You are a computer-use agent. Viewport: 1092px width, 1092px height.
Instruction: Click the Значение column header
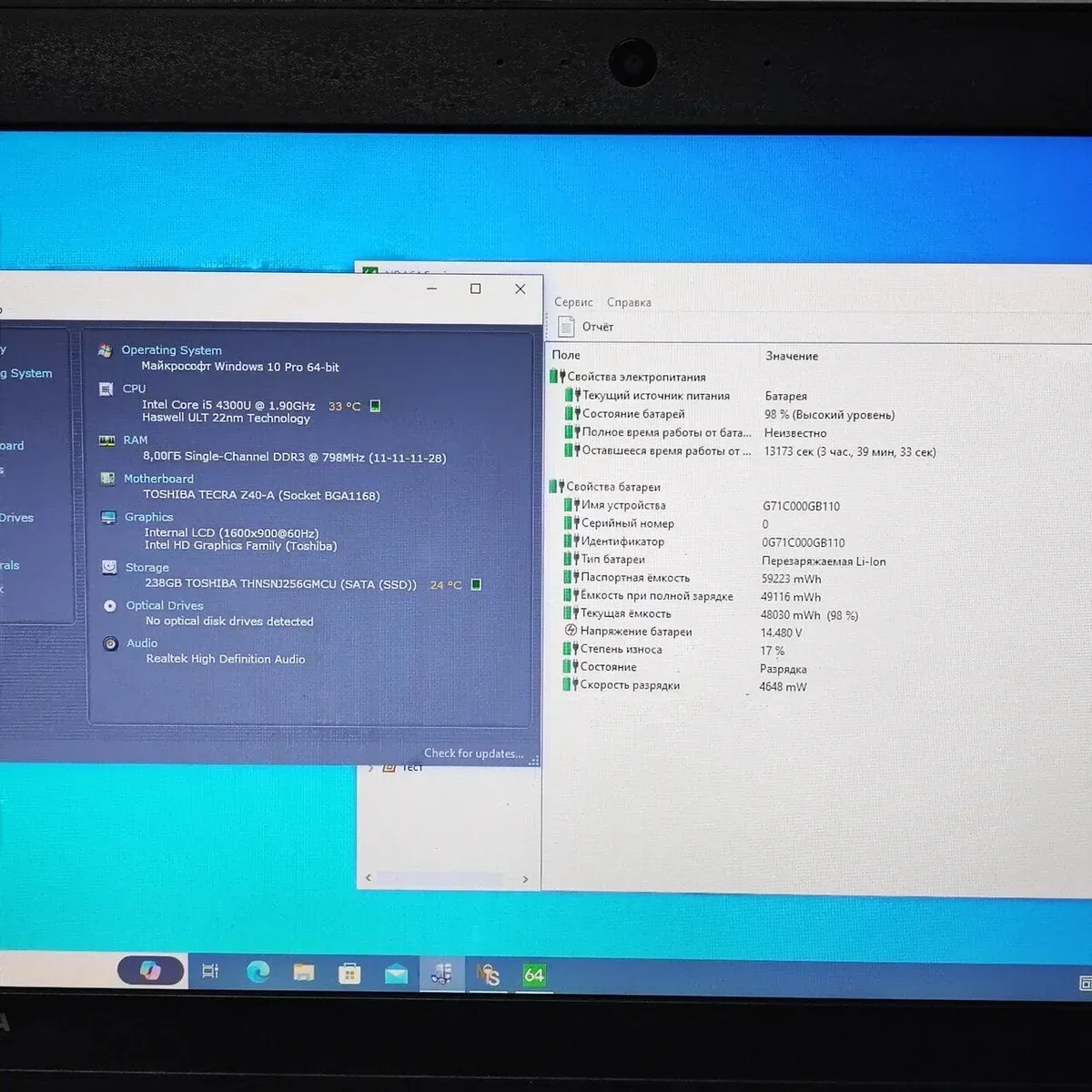[792, 356]
